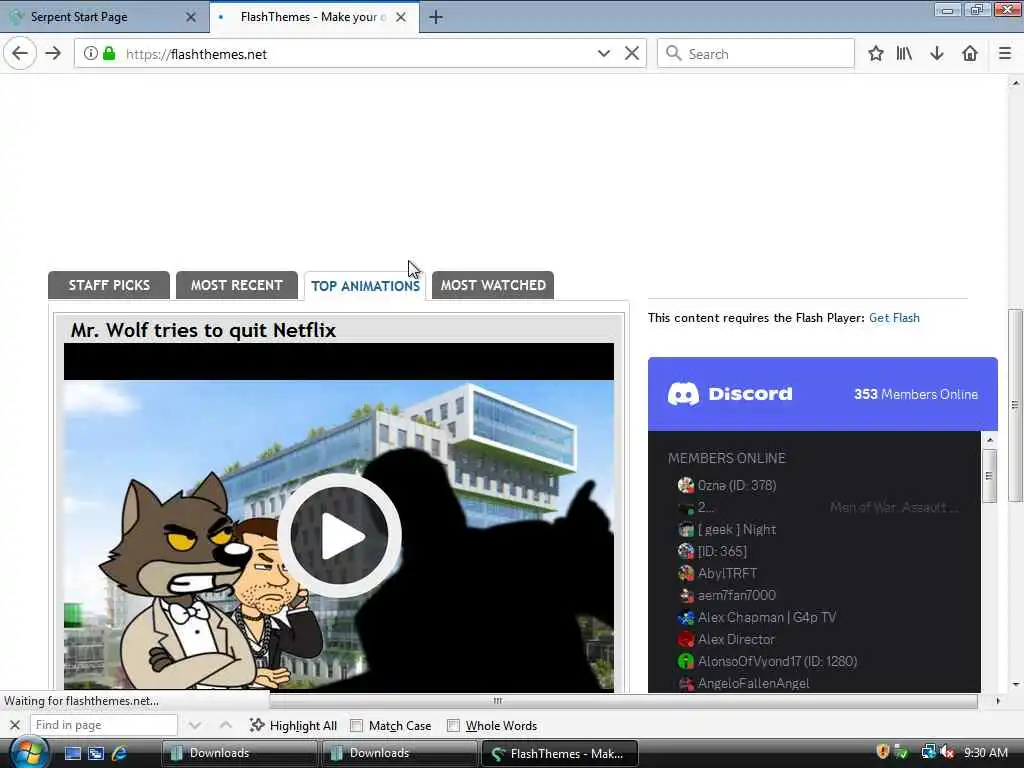This screenshot has width=1024, height=768.
Task: Click into the browser Search box
Action: 756,54
